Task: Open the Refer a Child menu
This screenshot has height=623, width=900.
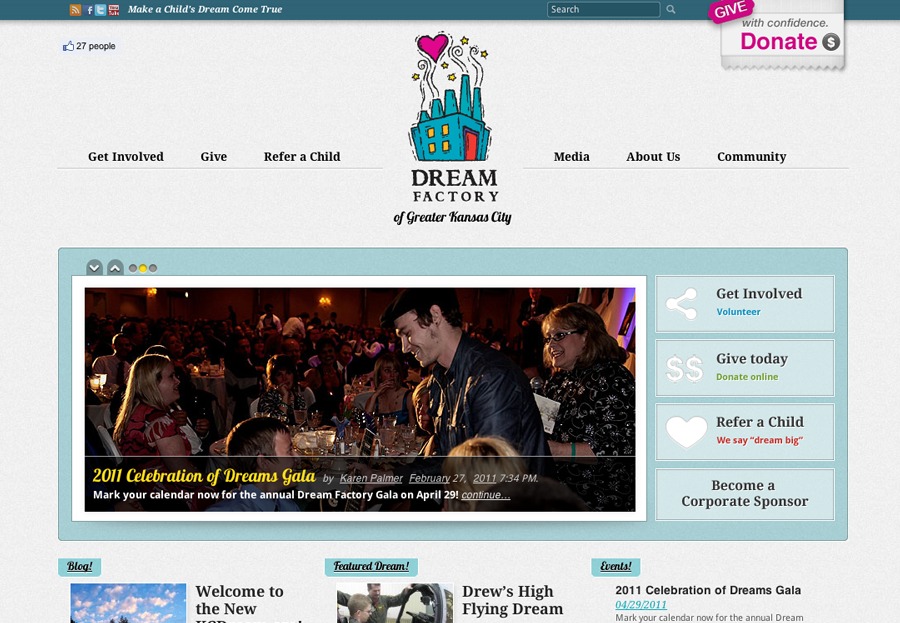Action: (302, 156)
